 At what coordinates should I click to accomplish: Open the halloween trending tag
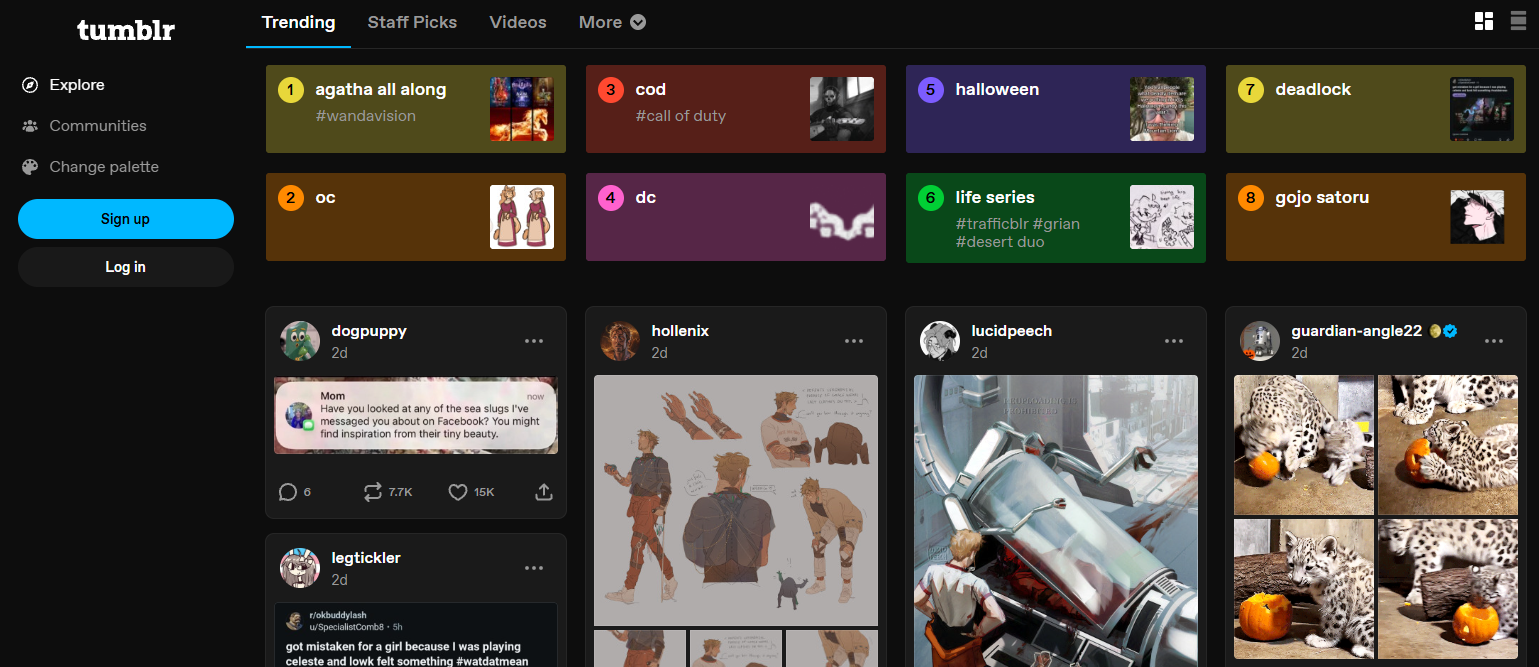(1056, 109)
